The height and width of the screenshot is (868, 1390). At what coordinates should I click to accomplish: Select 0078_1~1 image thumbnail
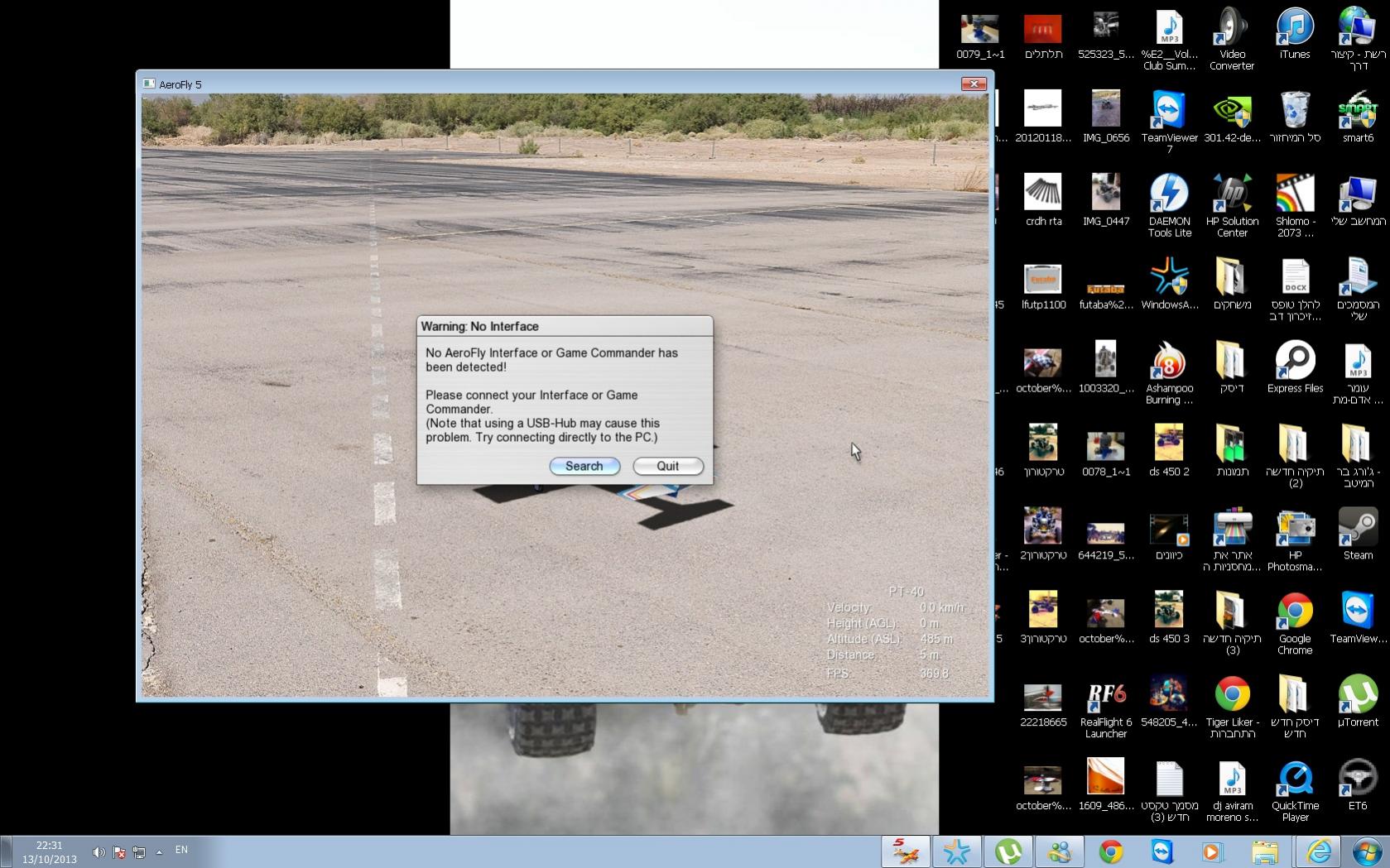pos(1106,453)
